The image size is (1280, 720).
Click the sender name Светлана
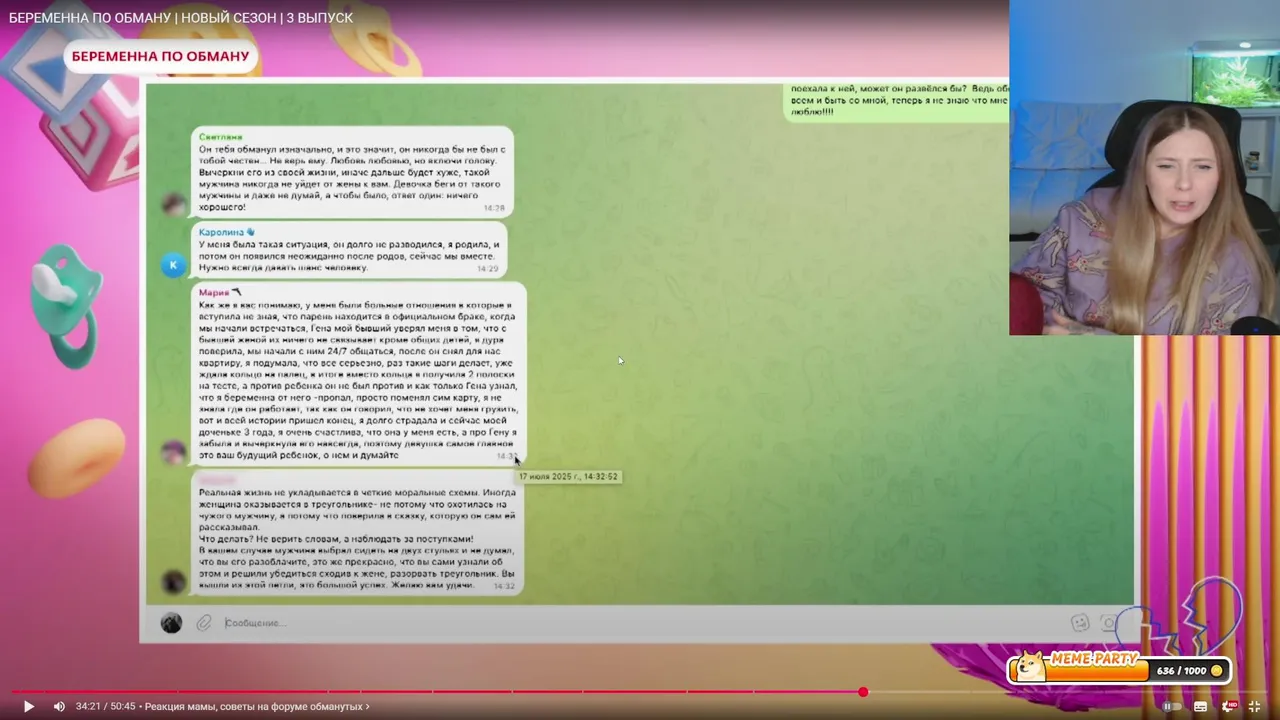point(220,136)
